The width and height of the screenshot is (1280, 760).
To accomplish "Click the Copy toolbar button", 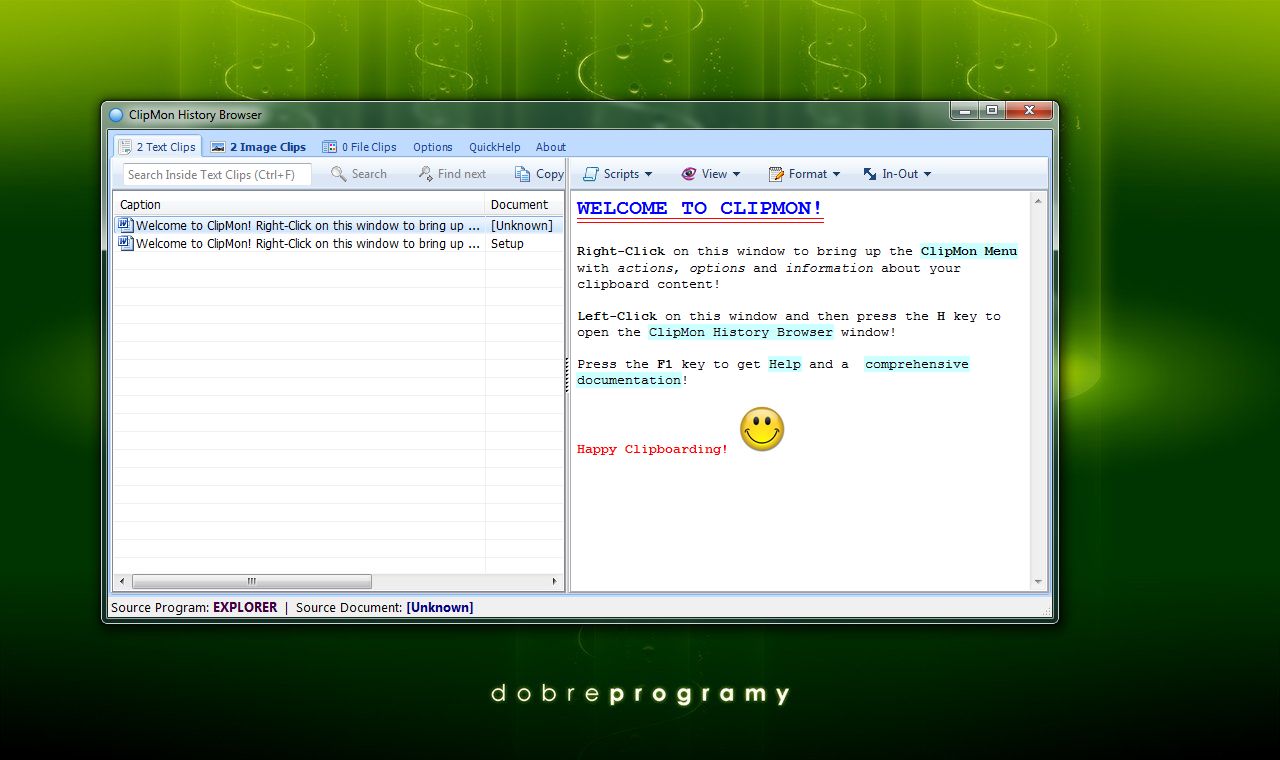I will [x=539, y=174].
